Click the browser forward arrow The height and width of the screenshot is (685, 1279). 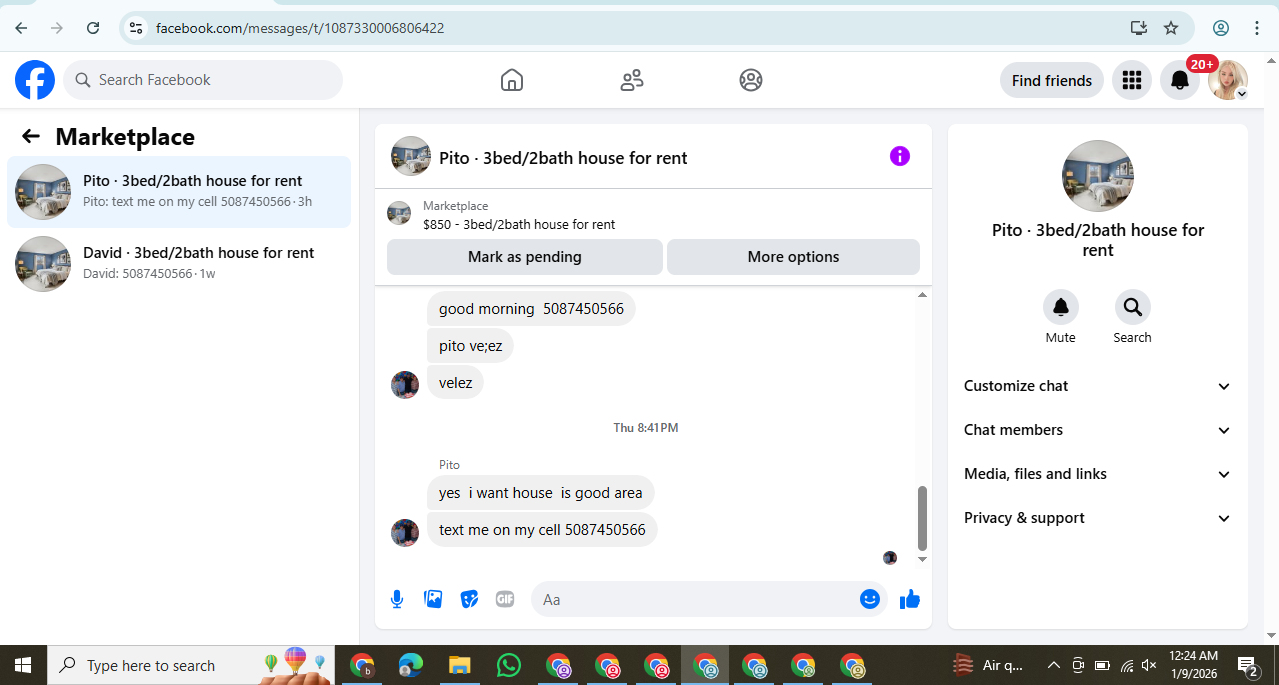[x=57, y=28]
